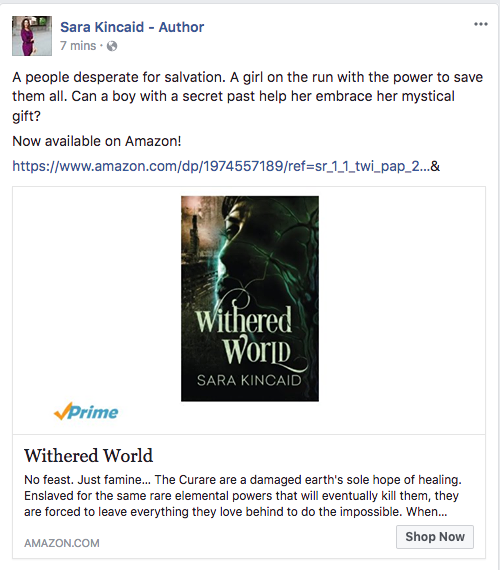Click Sara Kincaid's profile picture
500x570 pixels.
tap(32, 36)
